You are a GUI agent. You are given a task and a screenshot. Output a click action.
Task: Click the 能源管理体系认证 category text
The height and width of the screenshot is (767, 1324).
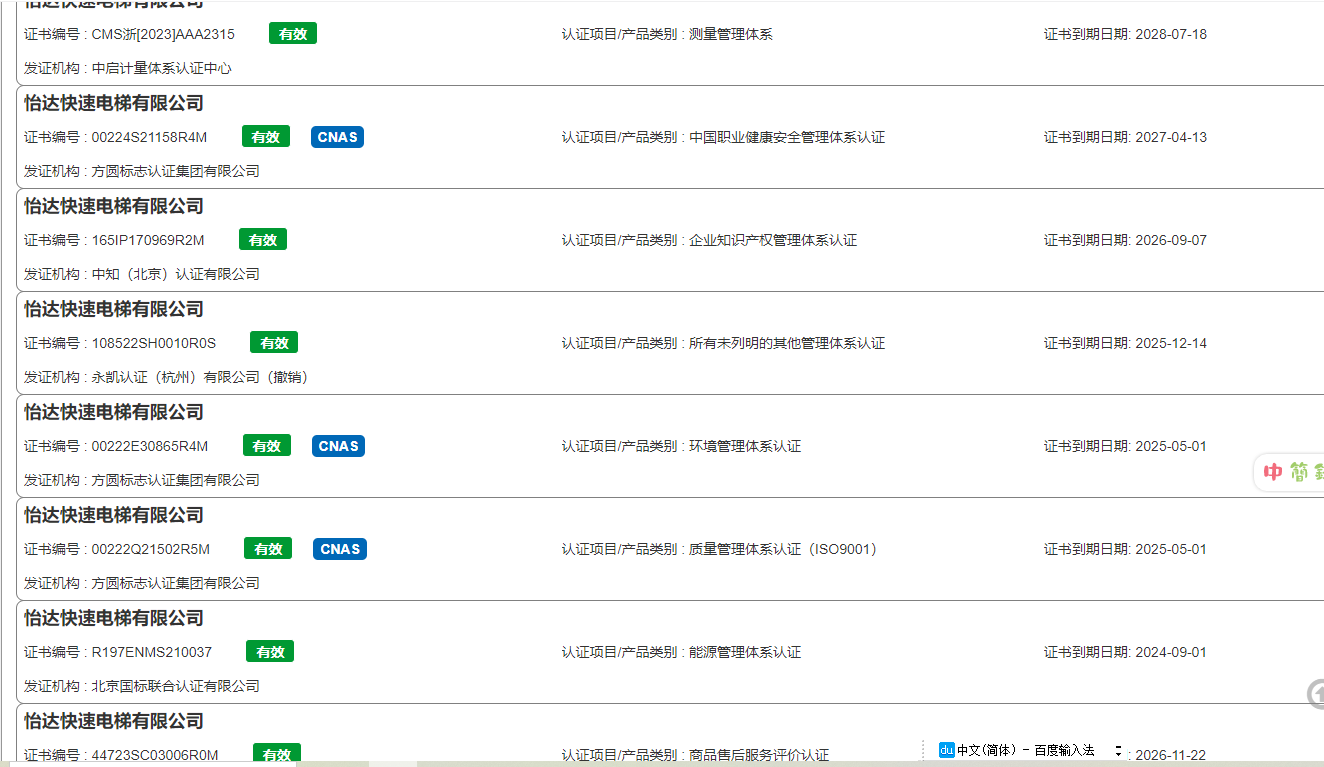tap(745, 652)
